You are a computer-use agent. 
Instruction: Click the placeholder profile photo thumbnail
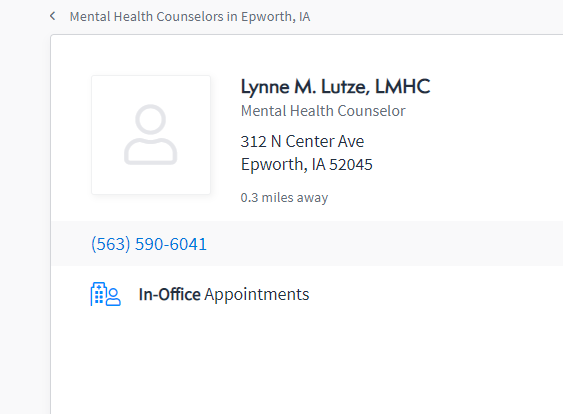click(151, 135)
